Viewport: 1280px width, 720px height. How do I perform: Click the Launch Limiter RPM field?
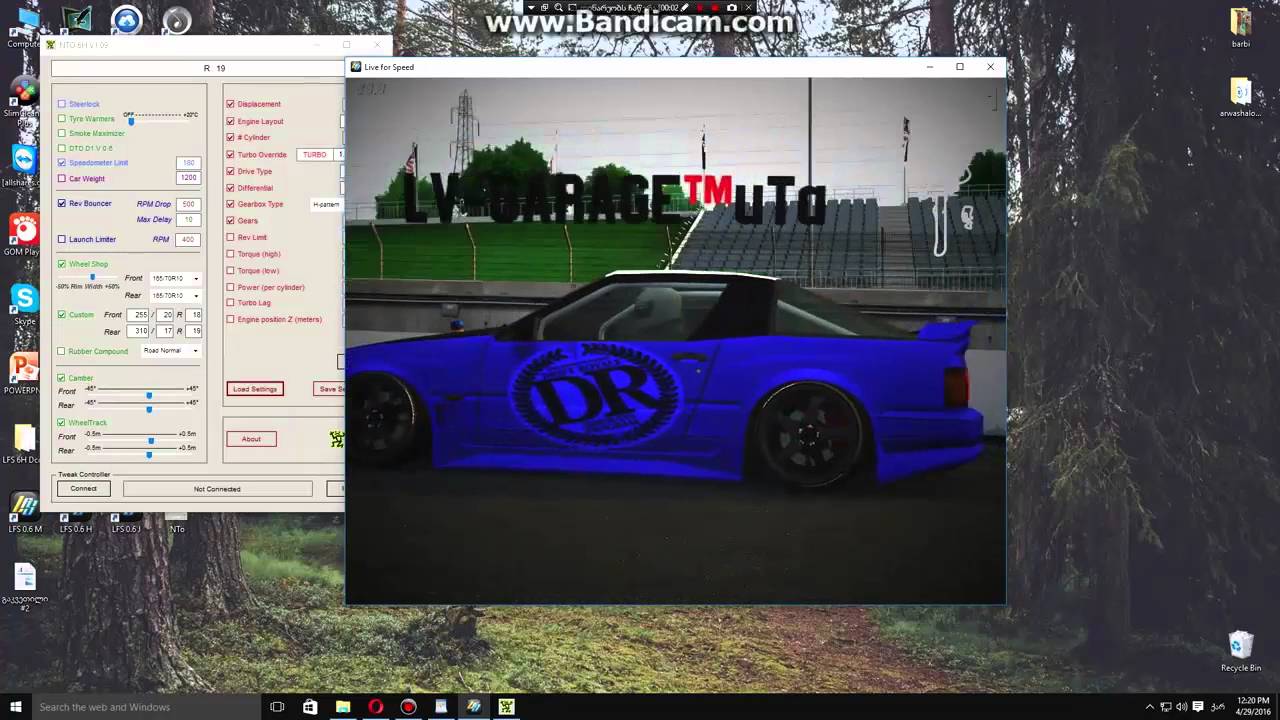click(188, 240)
